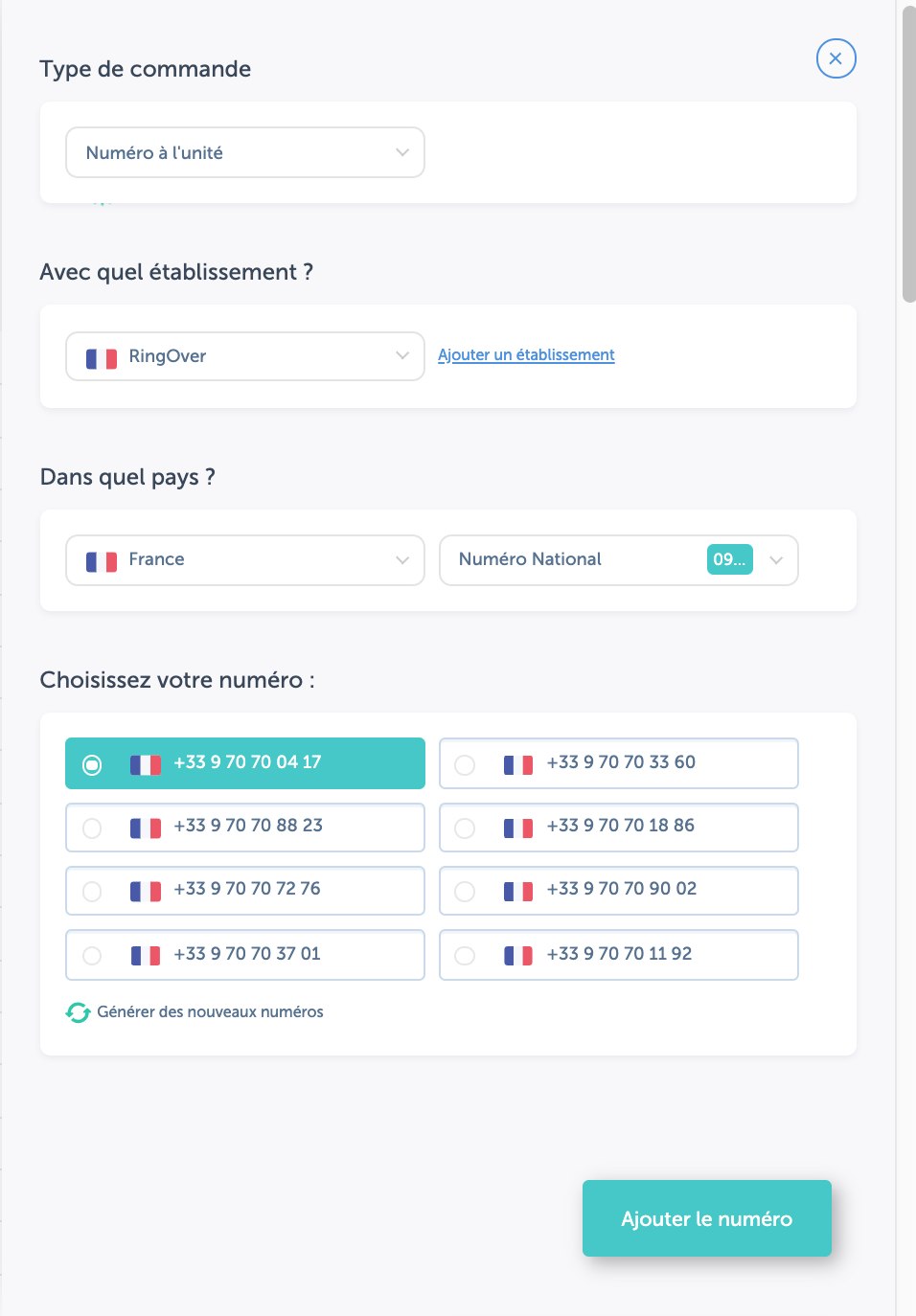Image resolution: width=916 pixels, height=1316 pixels.
Task: Click the circular X close icon
Action: click(836, 58)
